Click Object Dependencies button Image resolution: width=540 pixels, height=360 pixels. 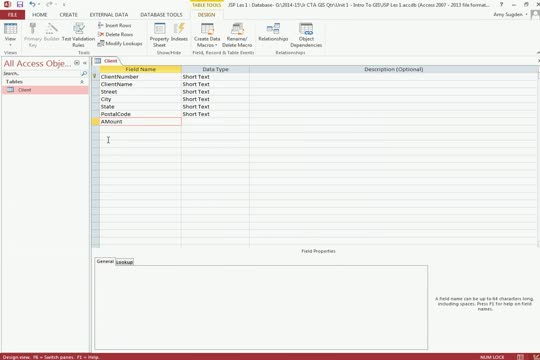coord(306,35)
